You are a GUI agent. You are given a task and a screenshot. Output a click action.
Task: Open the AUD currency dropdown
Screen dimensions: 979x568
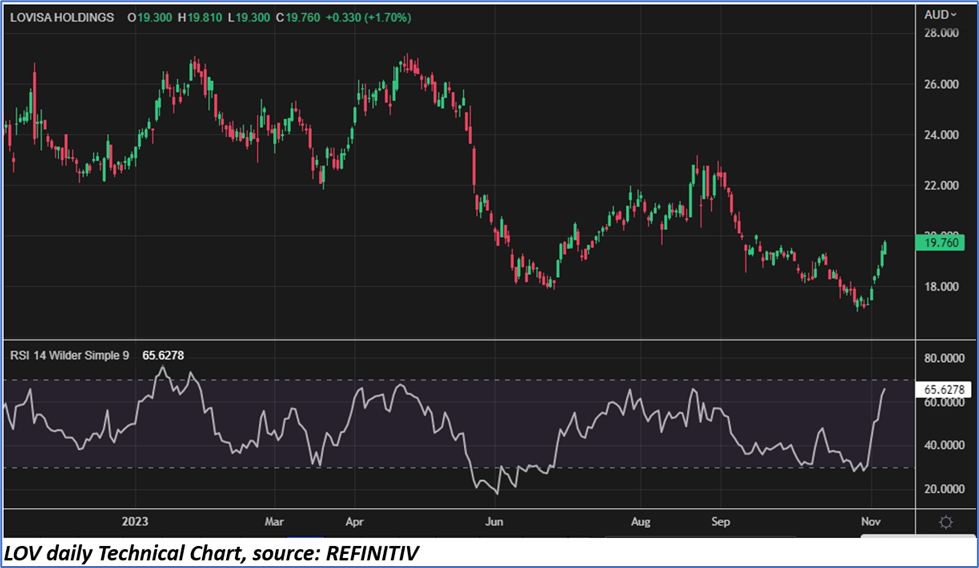click(x=940, y=14)
